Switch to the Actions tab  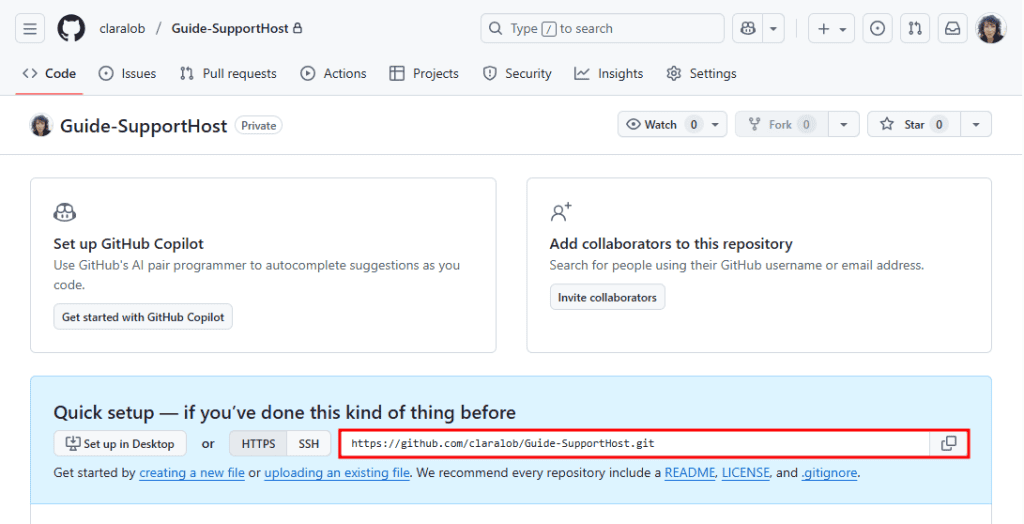tap(333, 74)
